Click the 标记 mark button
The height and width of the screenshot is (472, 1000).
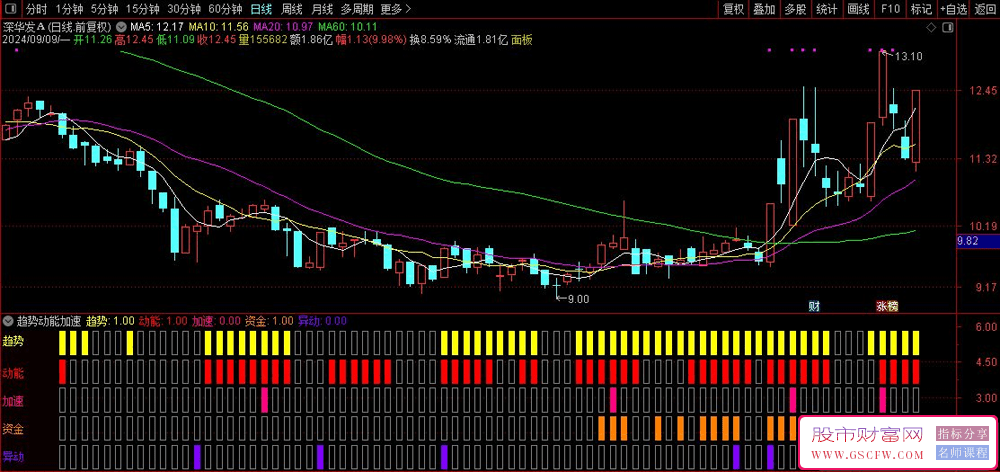[922, 9]
